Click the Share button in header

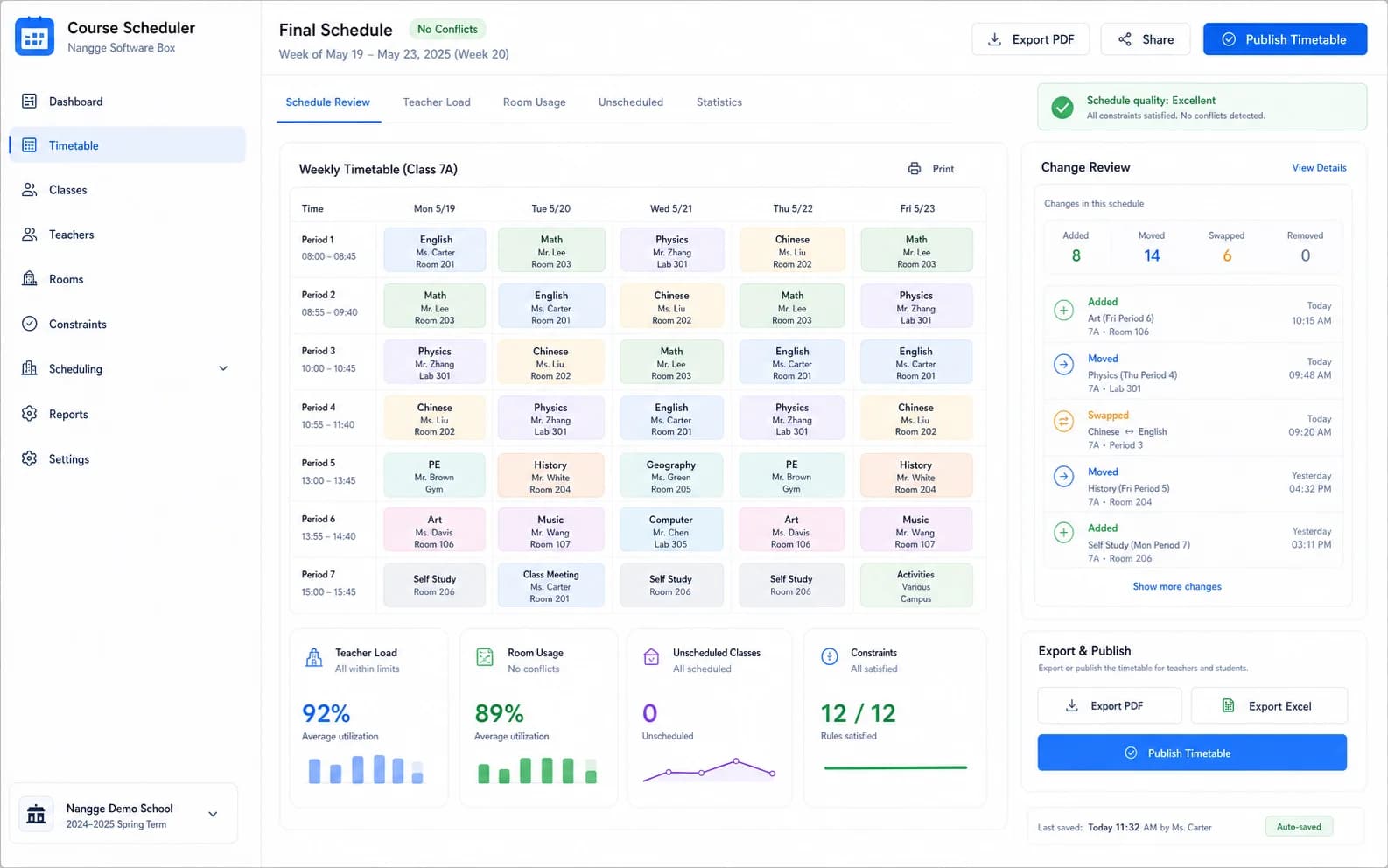point(1146,39)
